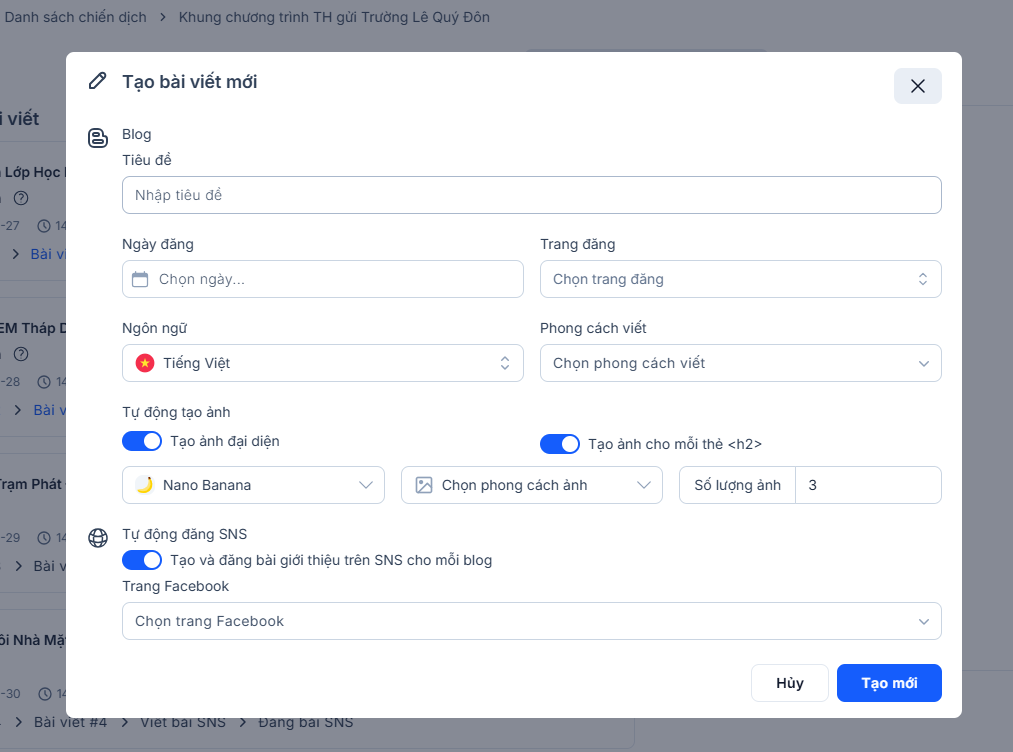
Task: Click the Số lượng ảnh number field
Action: (x=867, y=485)
